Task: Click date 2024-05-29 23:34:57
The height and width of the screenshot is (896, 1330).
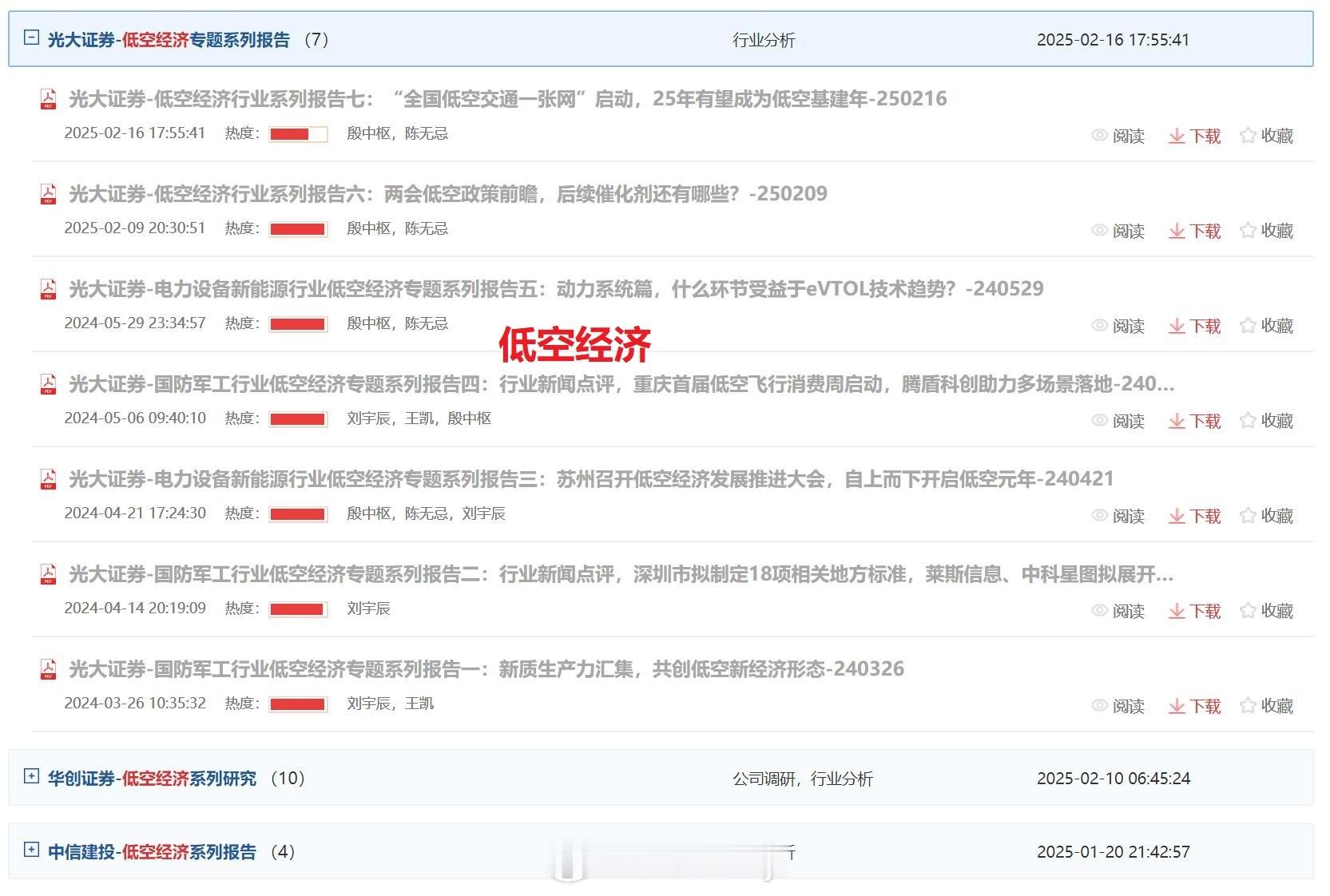Action: 135,323
